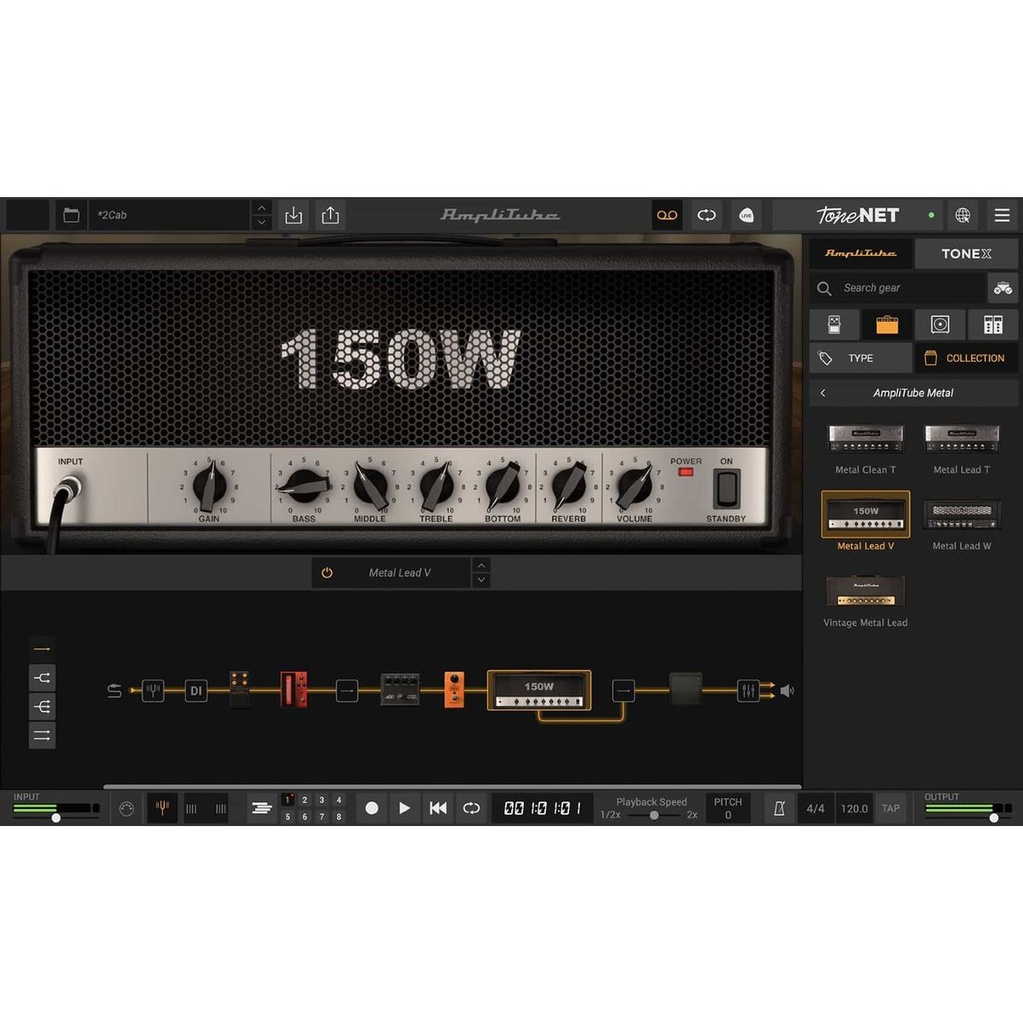
Task: Open the cabinets gear category
Action: click(x=939, y=323)
